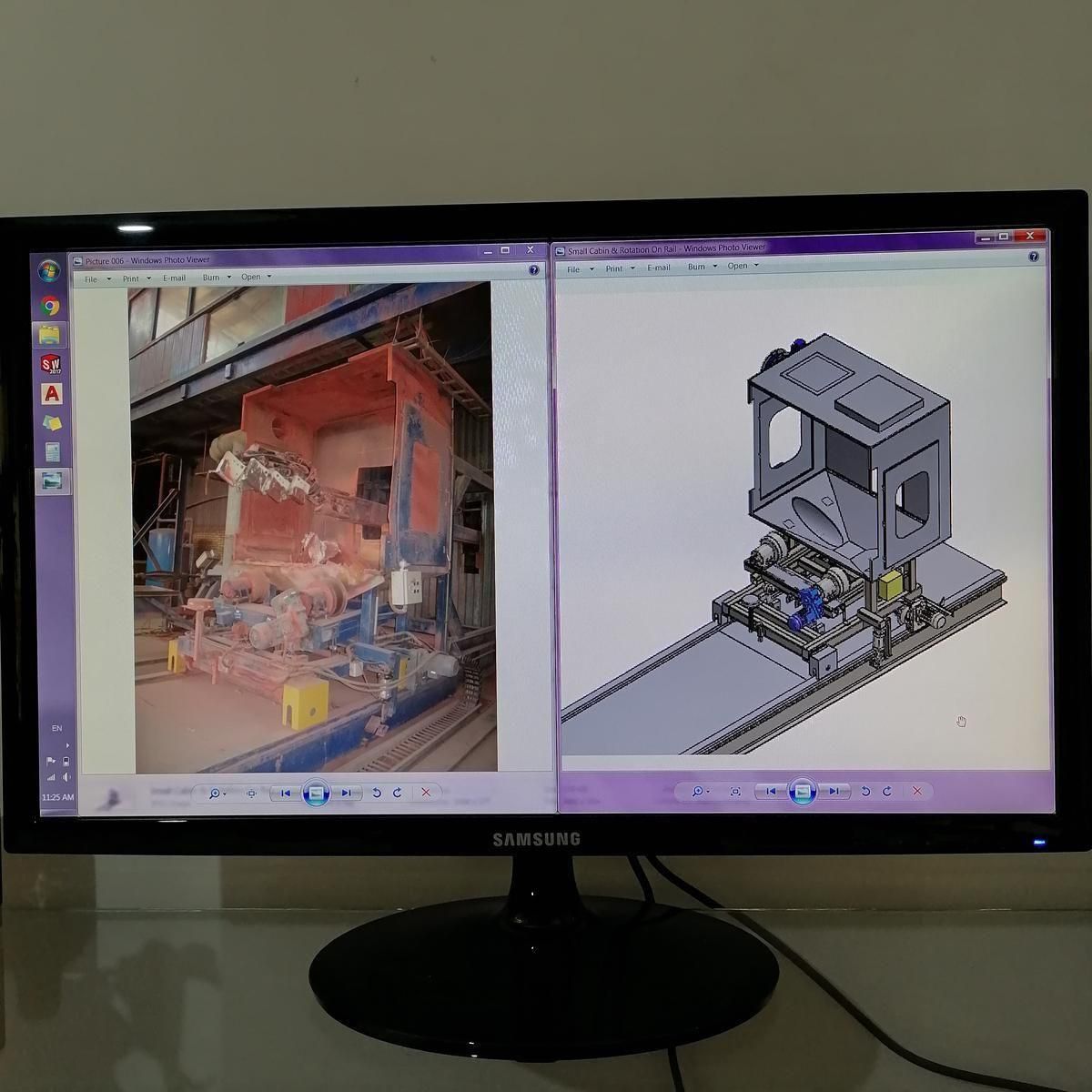Open Burn menu in Picture 006 window
Viewport: 1092px width, 1092px height.
(x=217, y=278)
